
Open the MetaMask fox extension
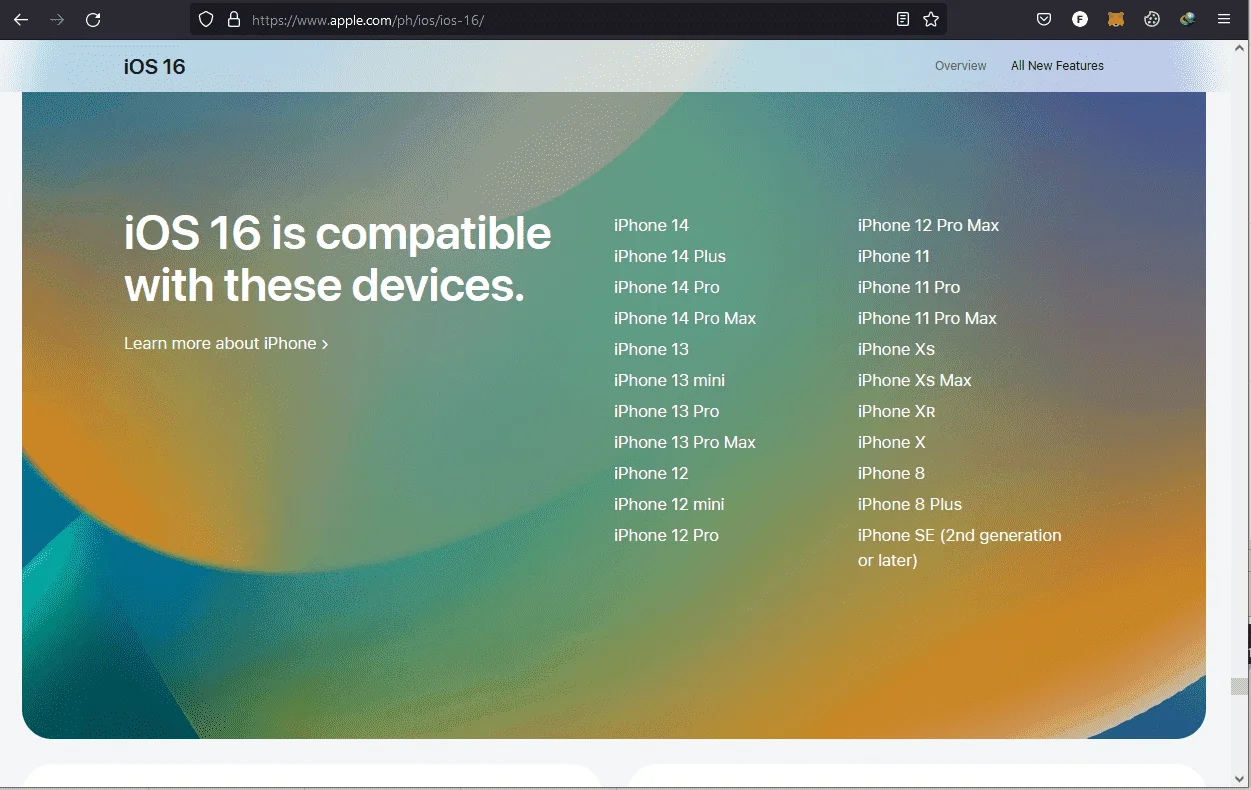1116,19
